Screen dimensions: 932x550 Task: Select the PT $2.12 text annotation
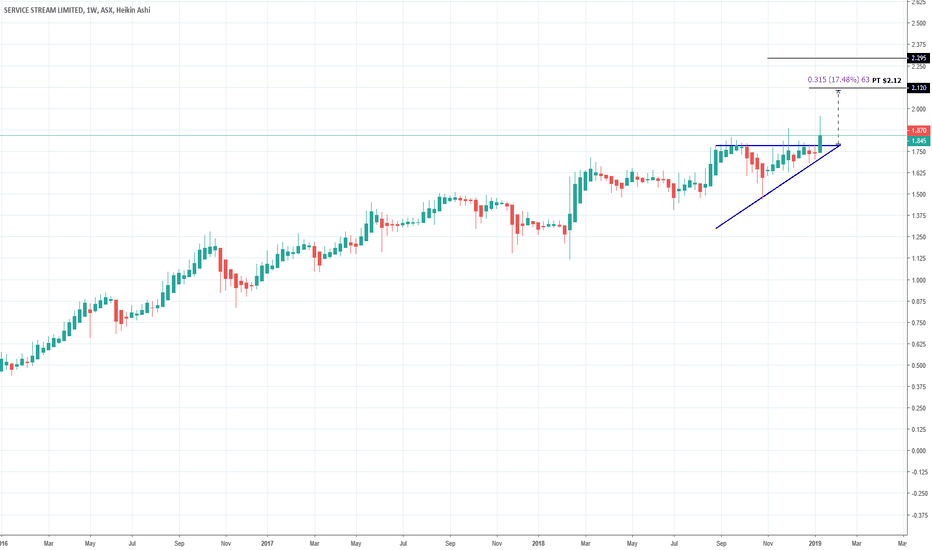[887, 80]
